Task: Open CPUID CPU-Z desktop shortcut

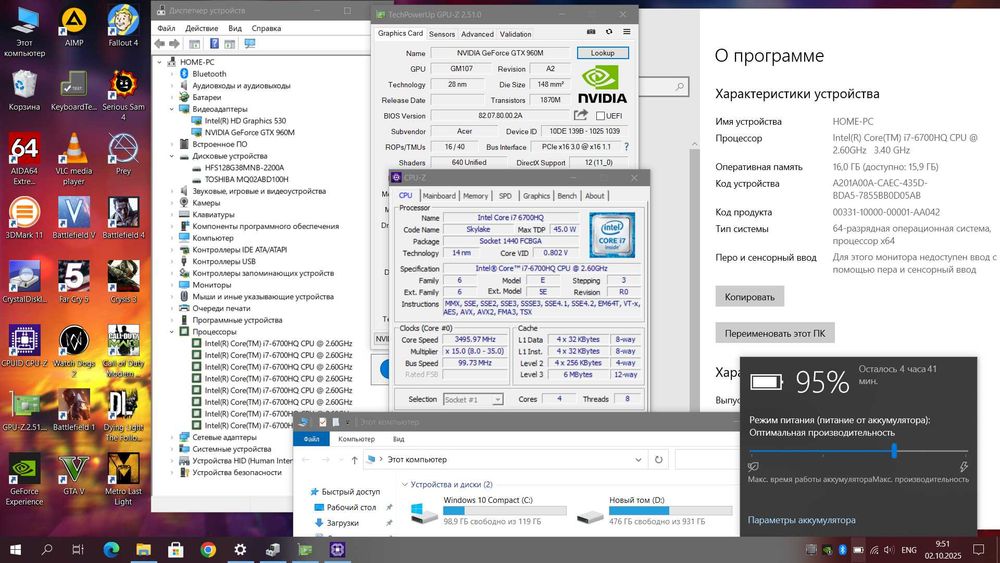Action: pos(24,346)
